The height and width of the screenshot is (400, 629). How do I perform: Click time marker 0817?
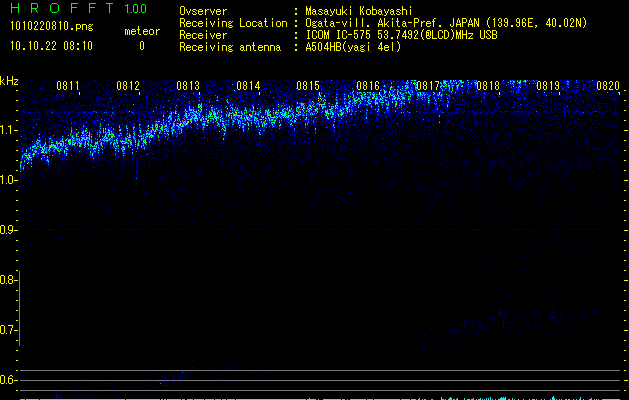point(428,86)
